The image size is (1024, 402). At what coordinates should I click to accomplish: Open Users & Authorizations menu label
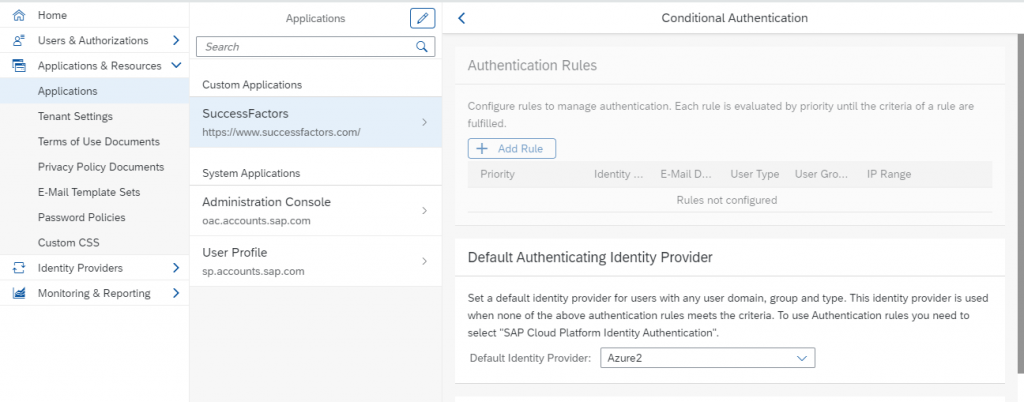pyautogui.click(x=93, y=40)
